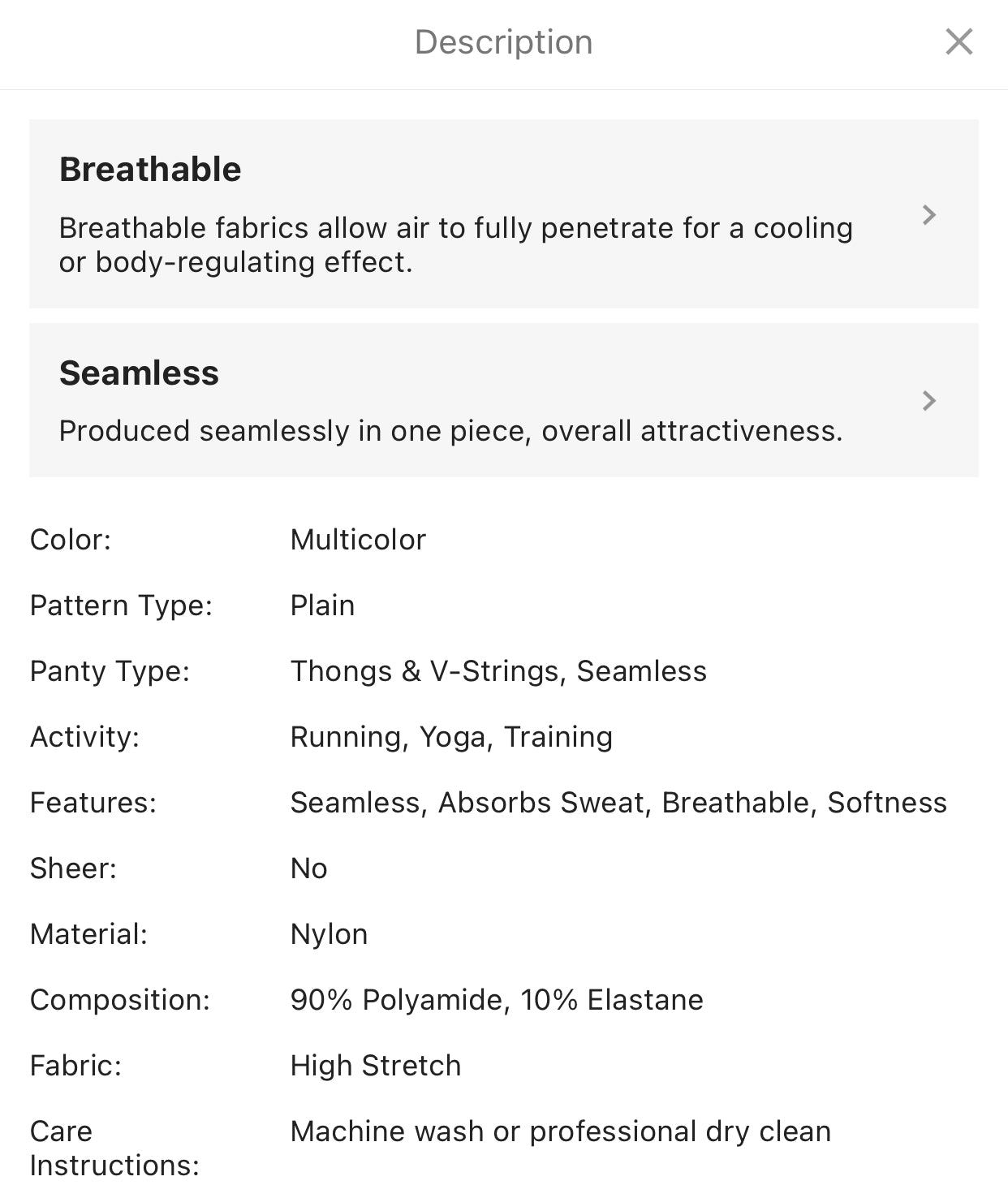This screenshot has height=1185, width=1008.
Task: Tap the Multicolor color value
Action: tap(358, 540)
